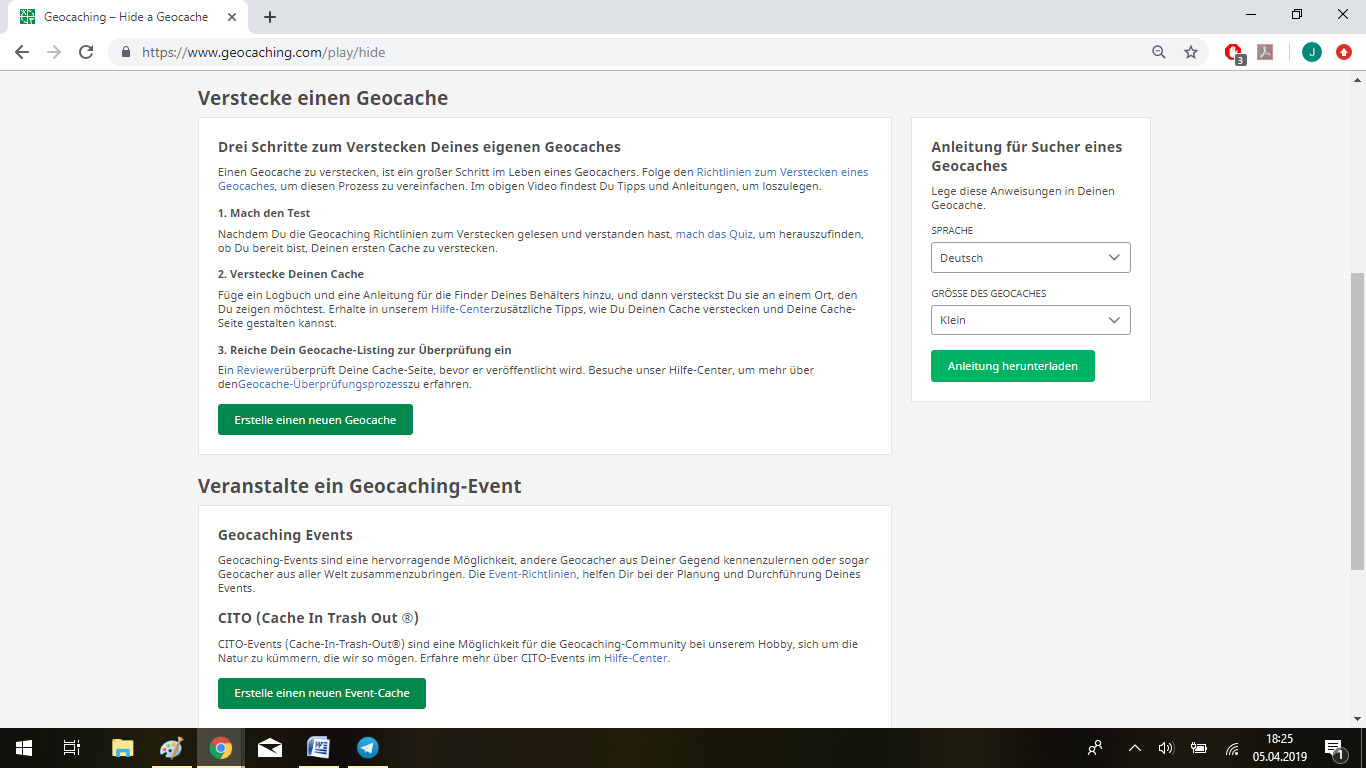The height and width of the screenshot is (772, 1366).
Task: Show hidden system tray icons
Action: (1134, 748)
